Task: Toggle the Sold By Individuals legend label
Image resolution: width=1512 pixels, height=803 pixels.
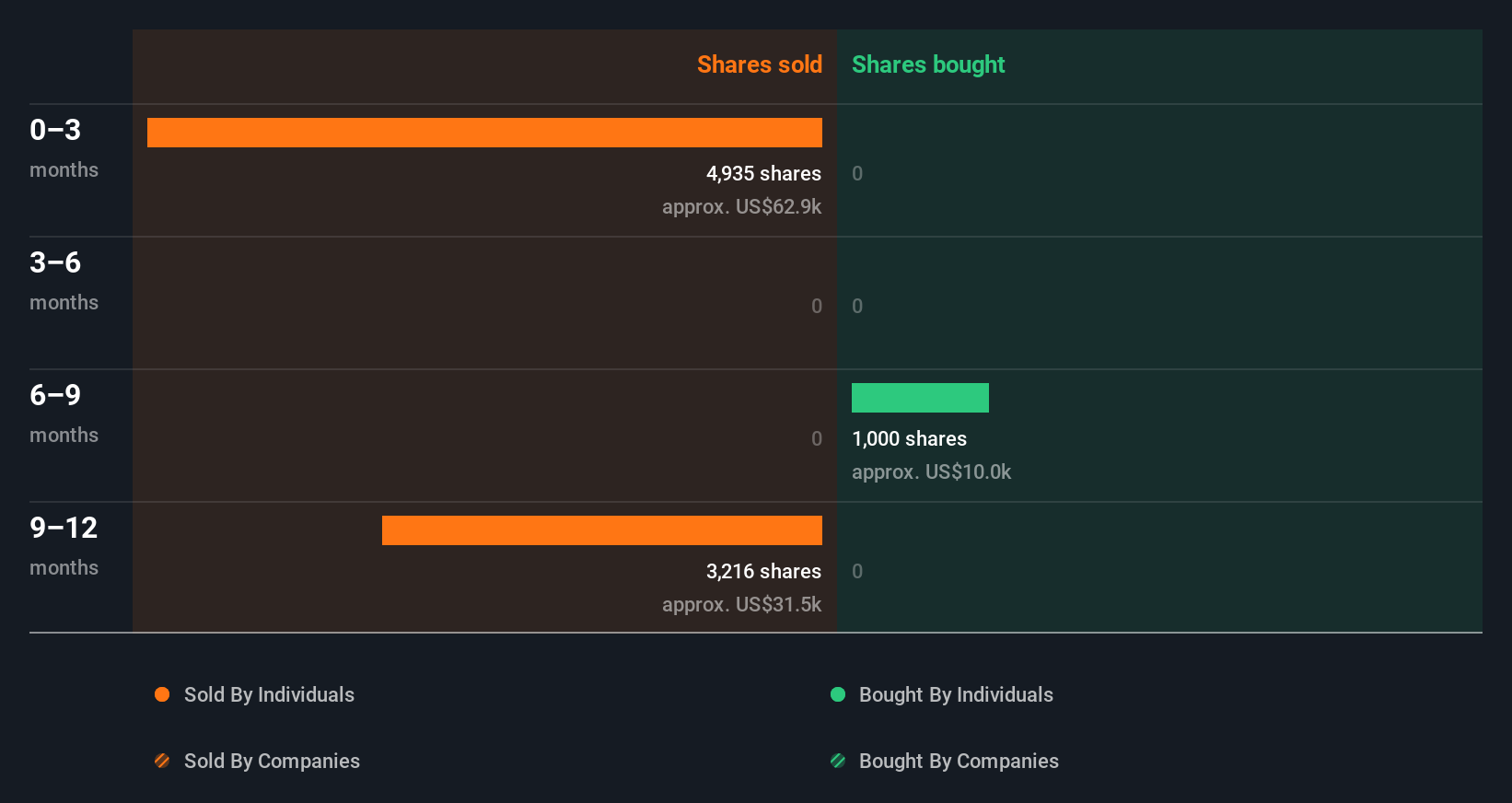Action: point(269,694)
